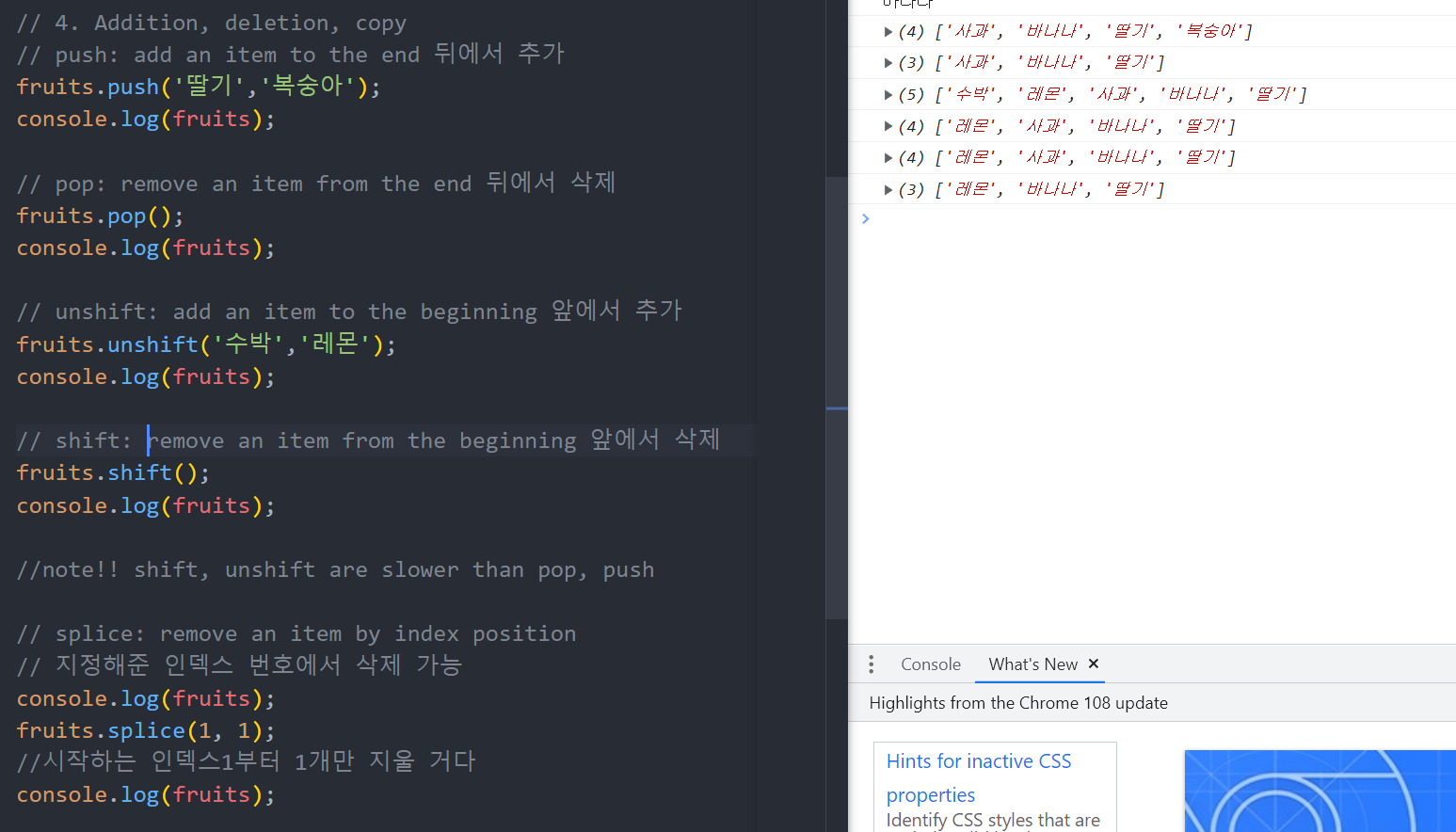Open the drawer three-dot menu
This screenshot has width=1456, height=832.
(x=872, y=664)
